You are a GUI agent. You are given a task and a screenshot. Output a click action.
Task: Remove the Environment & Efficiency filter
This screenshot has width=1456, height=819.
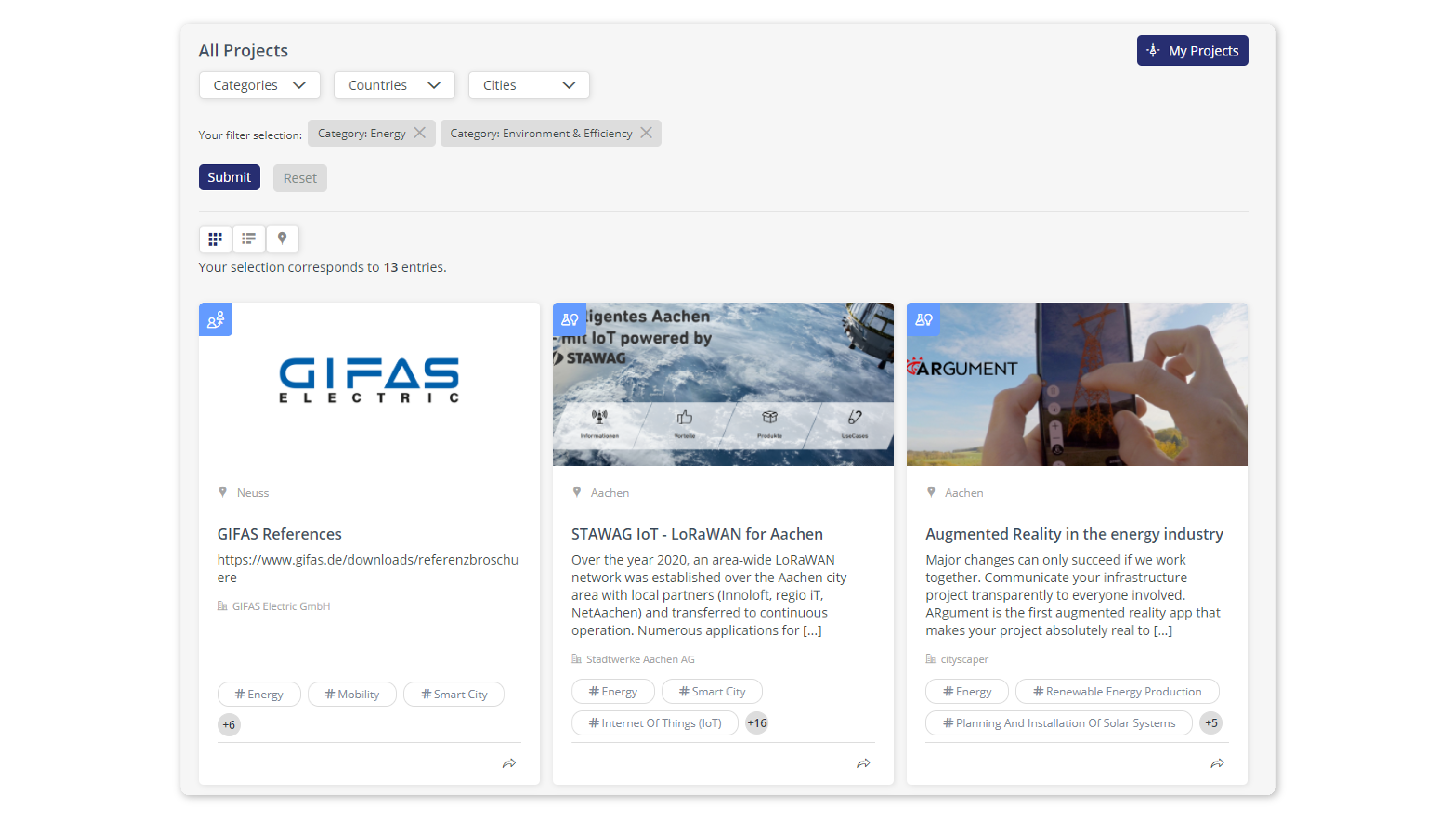point(646,133)
